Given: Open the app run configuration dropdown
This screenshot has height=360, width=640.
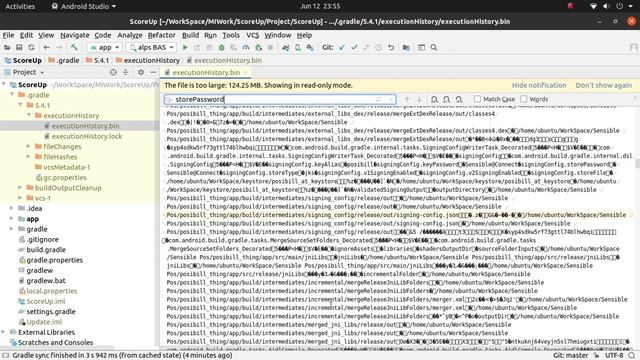Looking at the screenshot, I should click(x=104, y=47).
